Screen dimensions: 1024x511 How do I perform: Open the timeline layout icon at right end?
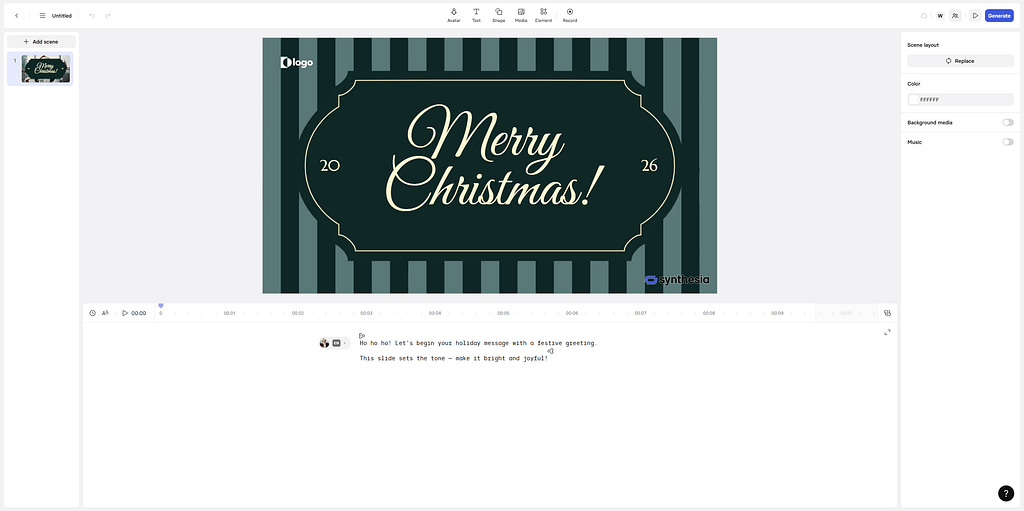(887, 313)
